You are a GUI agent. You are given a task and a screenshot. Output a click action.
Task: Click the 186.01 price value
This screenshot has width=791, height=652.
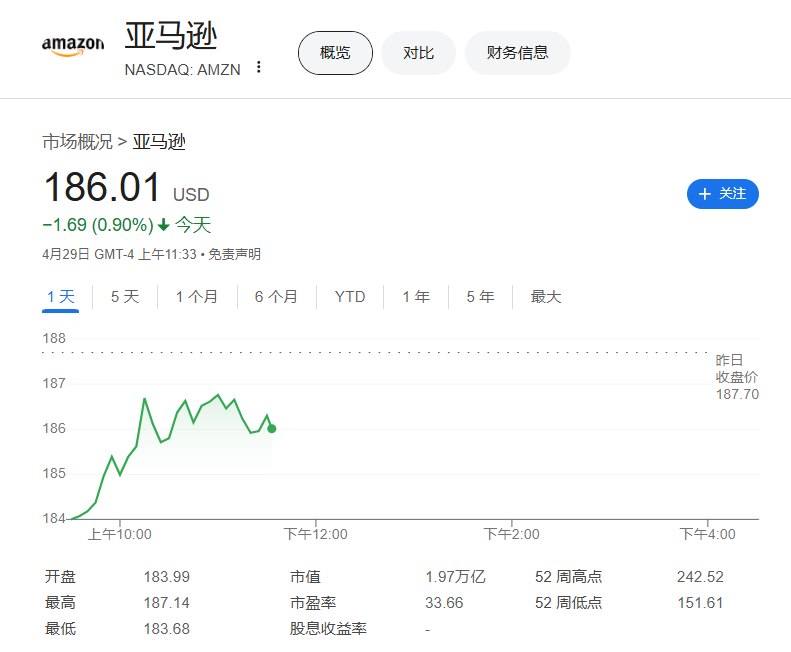102,187
